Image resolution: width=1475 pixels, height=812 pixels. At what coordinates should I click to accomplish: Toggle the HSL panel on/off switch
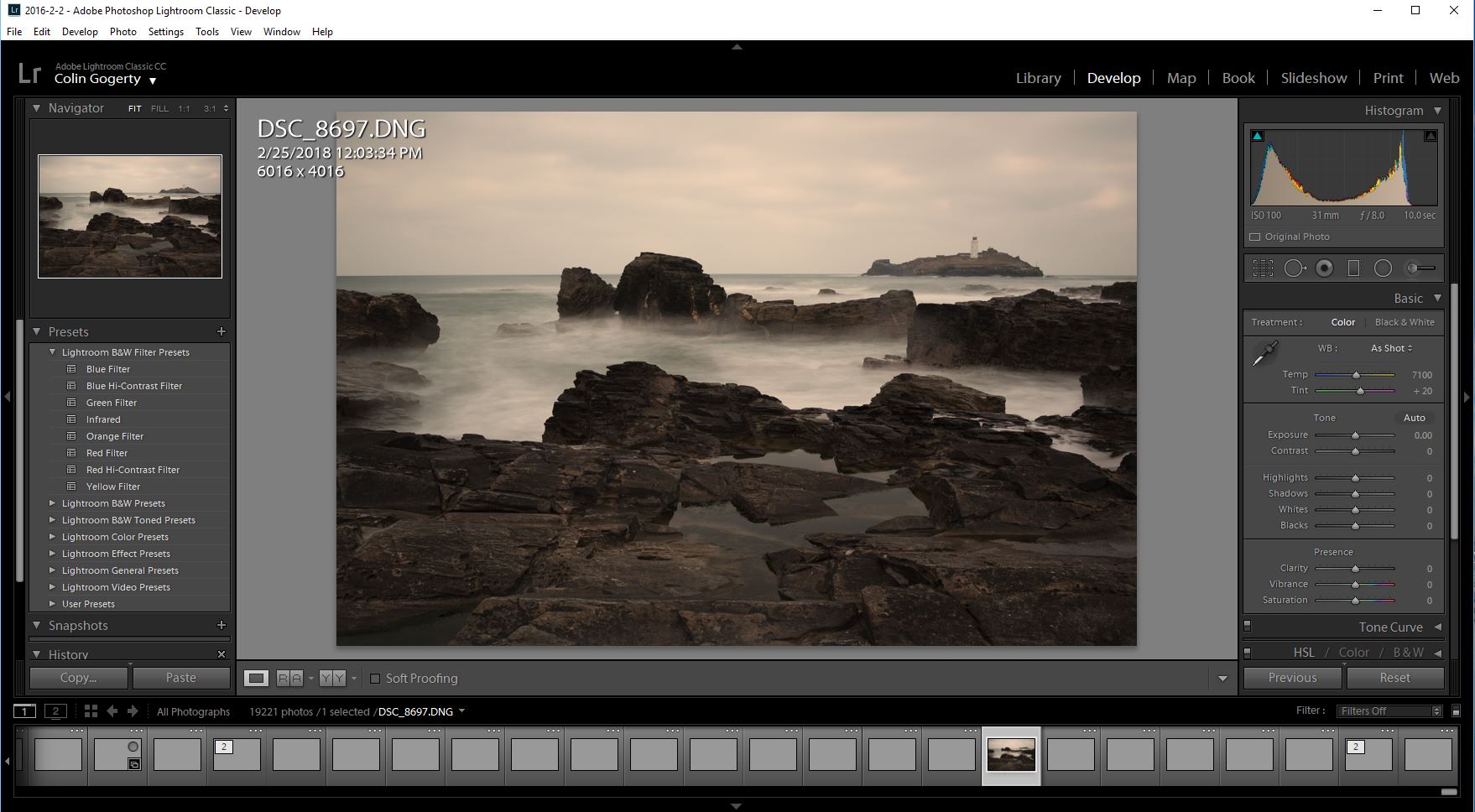point(1247,652)
